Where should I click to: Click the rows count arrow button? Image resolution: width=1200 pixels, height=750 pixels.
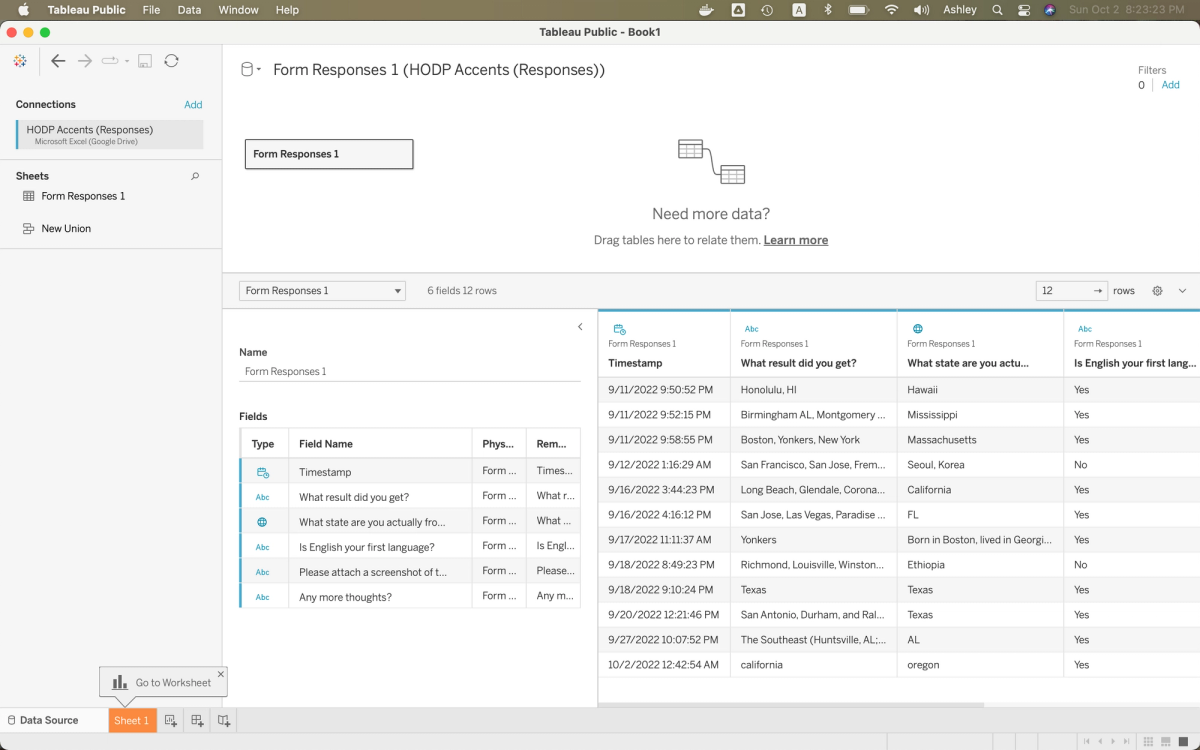pyautogui.click(x=1098, y=291)
